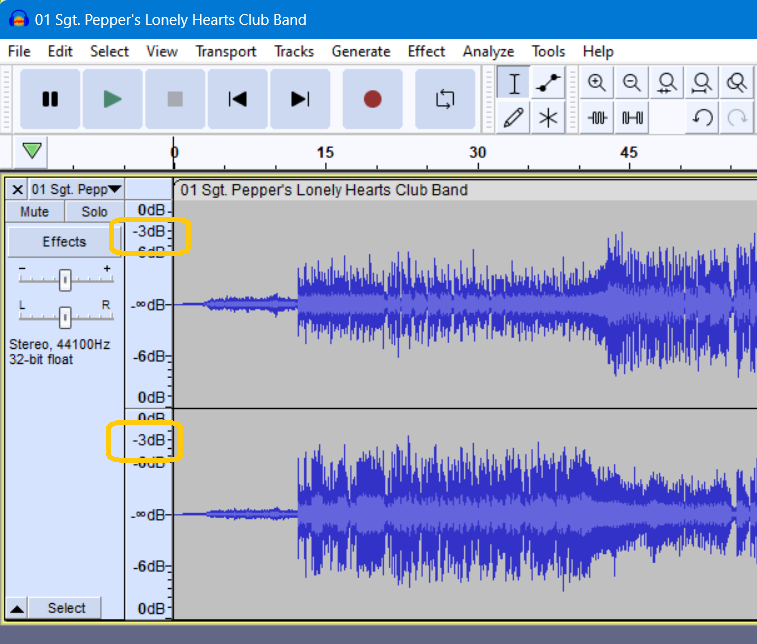Viewport: 757px width, 644px height.
Task: Click 'Stereo, 44100Hz' track info text
Action: pos(60,344)
